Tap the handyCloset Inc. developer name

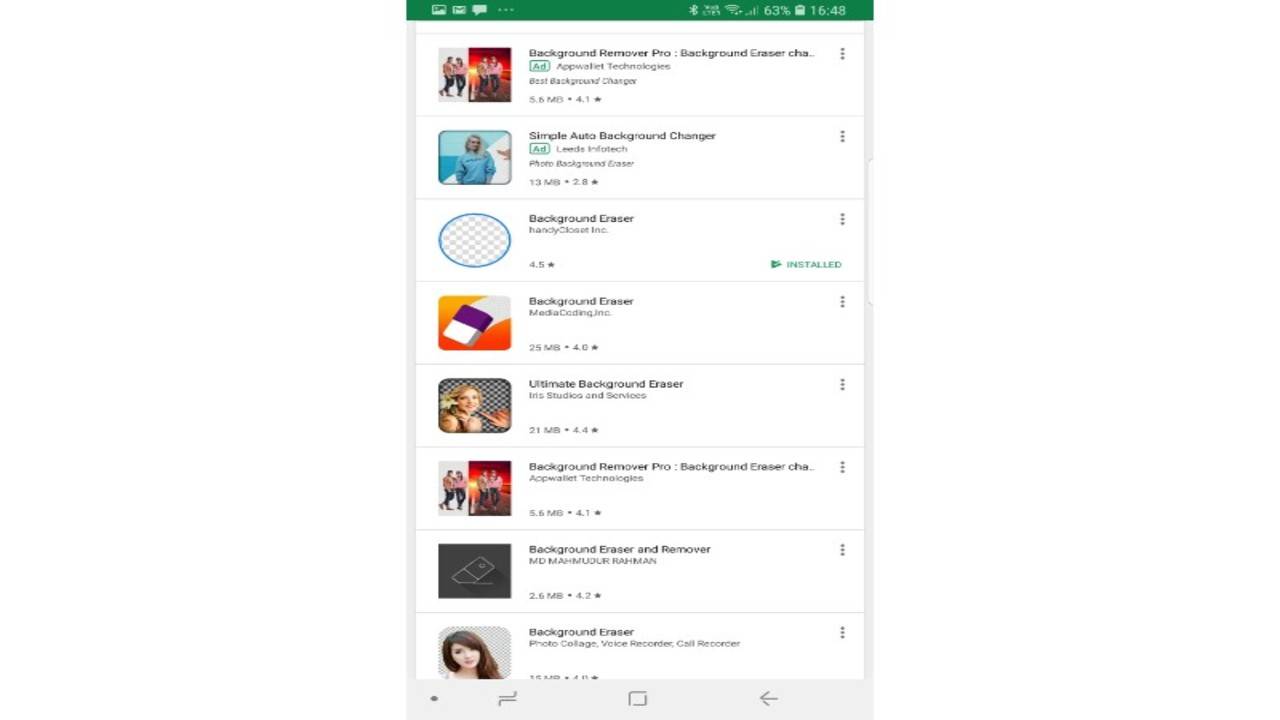[568, 230]
